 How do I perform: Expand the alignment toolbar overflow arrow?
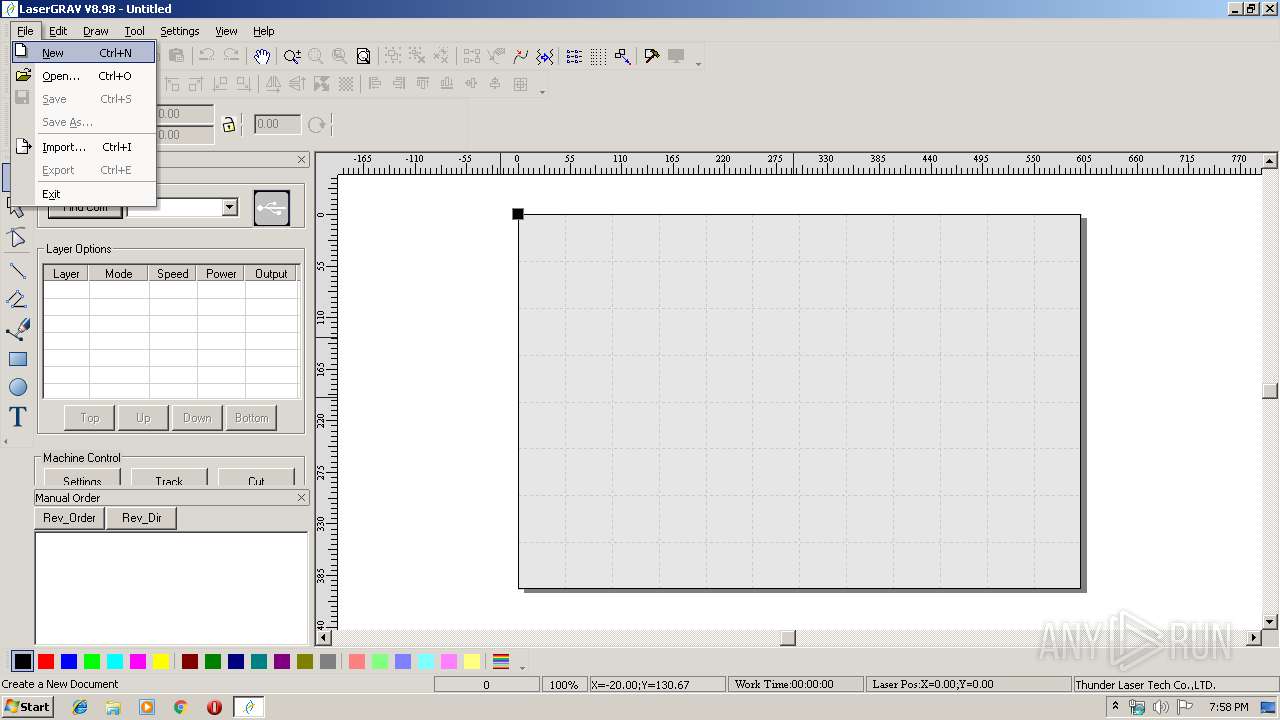click(542, 91)
